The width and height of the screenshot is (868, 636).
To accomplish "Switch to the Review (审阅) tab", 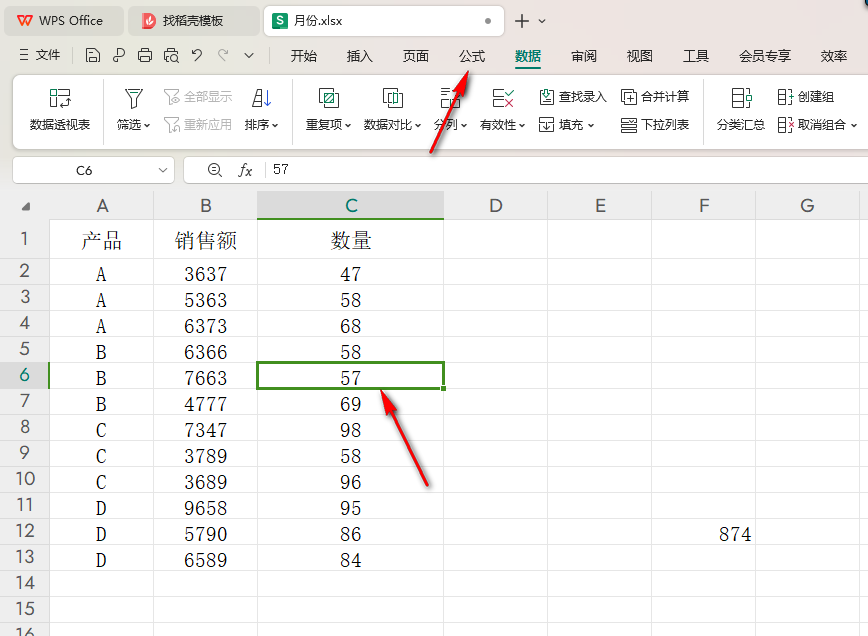I will click(x=584, y=56).
